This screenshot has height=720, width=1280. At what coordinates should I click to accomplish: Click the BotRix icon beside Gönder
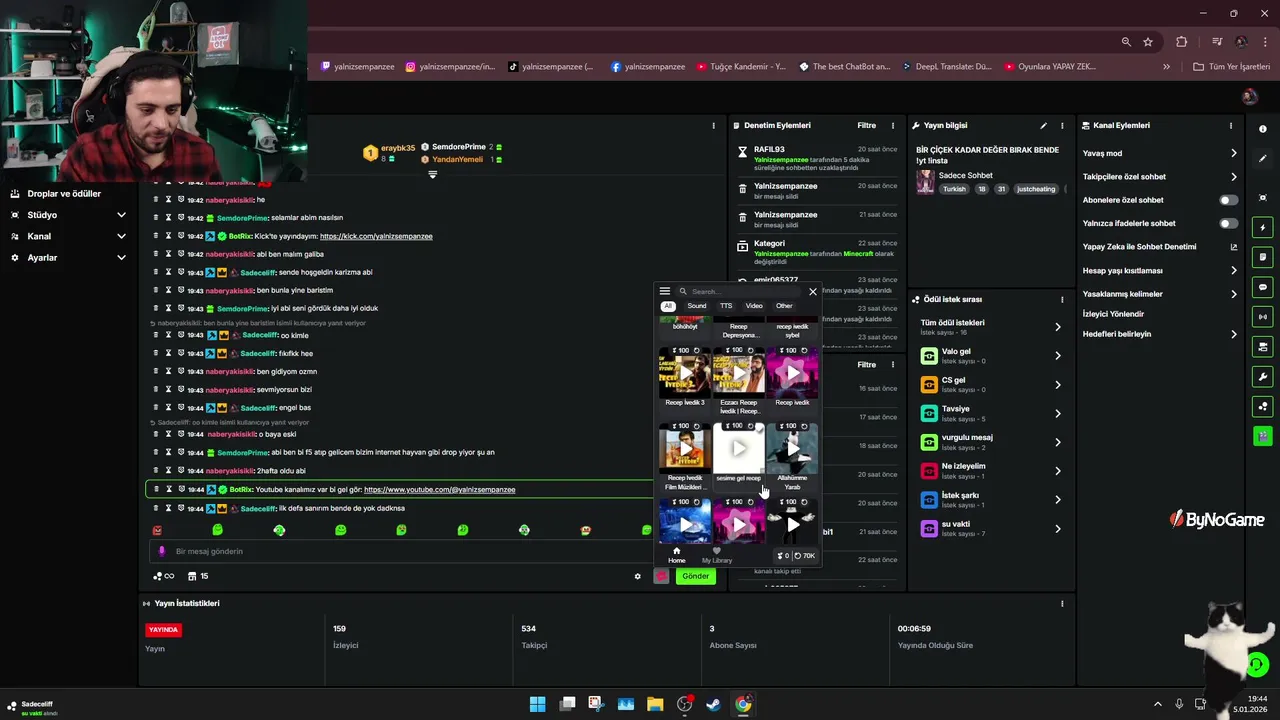point(661,576)
